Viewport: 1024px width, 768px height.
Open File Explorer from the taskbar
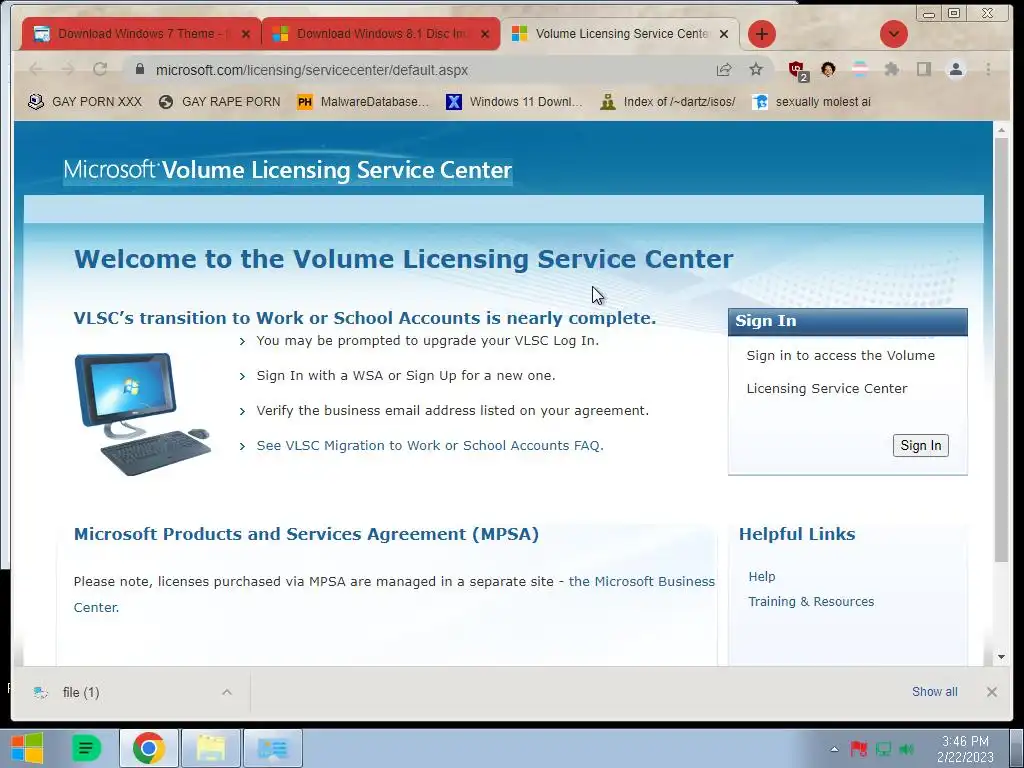click(x=211, y=748)
